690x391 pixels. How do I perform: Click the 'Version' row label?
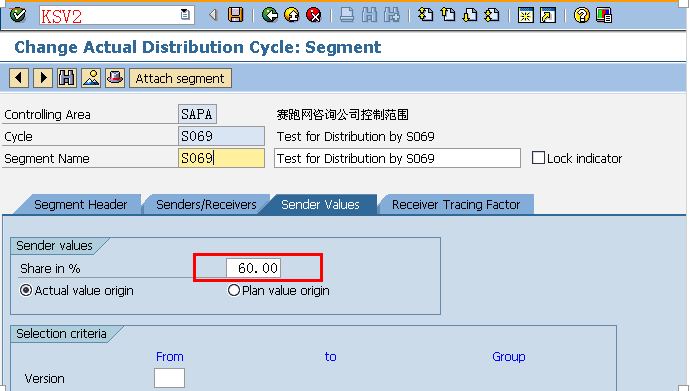tap(44, 378)
